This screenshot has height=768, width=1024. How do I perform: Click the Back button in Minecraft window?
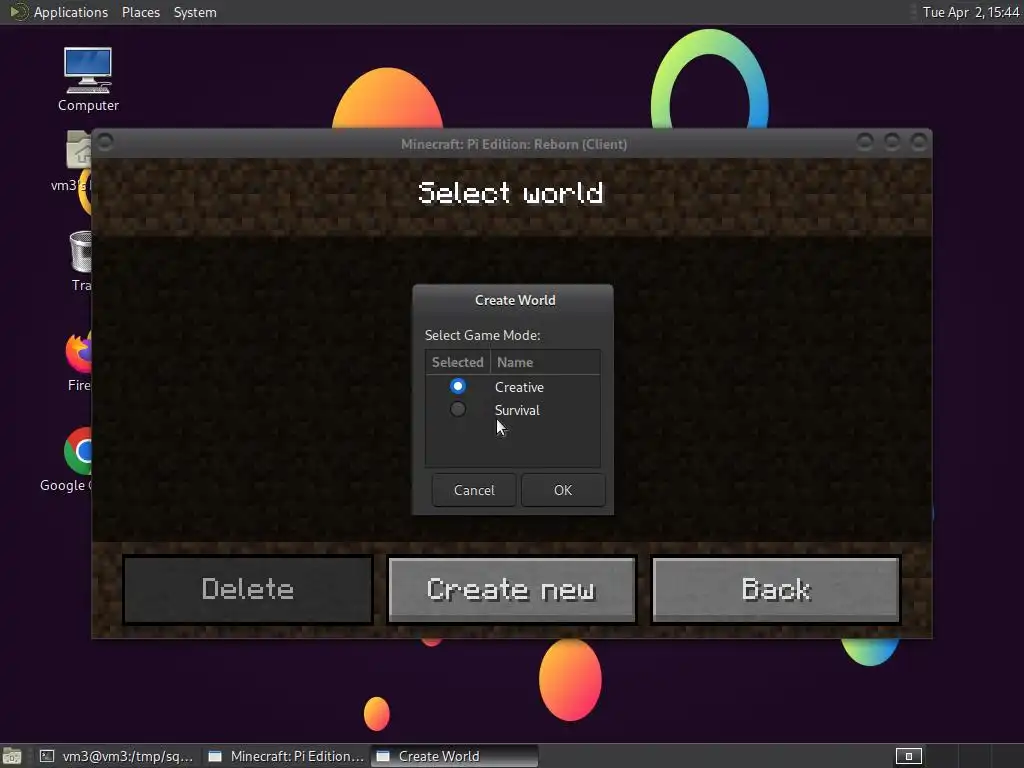(776, 590)
